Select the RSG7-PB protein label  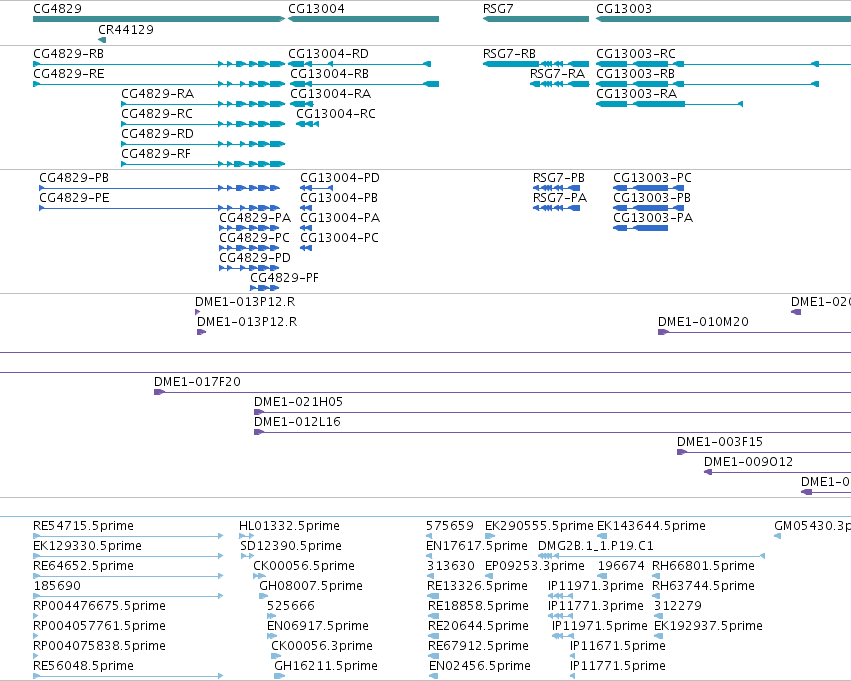click(x=558, y=178)
